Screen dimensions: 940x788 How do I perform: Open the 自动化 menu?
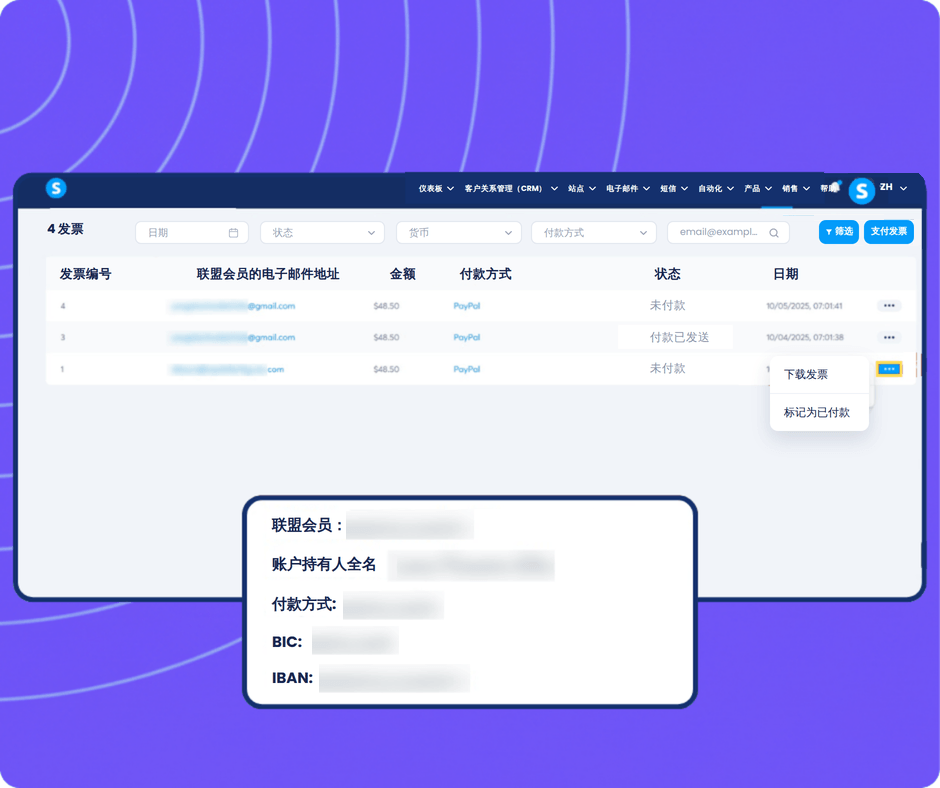pyautogui.click(x=716, y=188)
